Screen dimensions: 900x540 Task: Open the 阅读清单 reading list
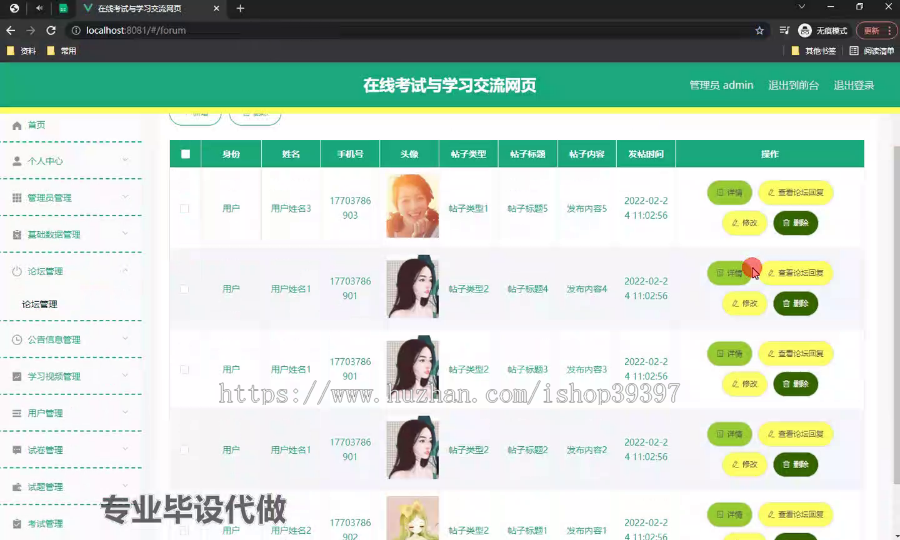871,51
